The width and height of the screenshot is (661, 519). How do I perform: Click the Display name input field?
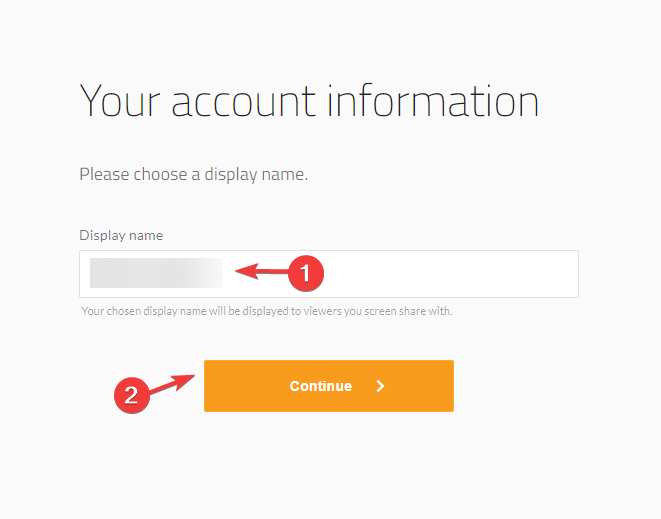(x=329, y=274)
